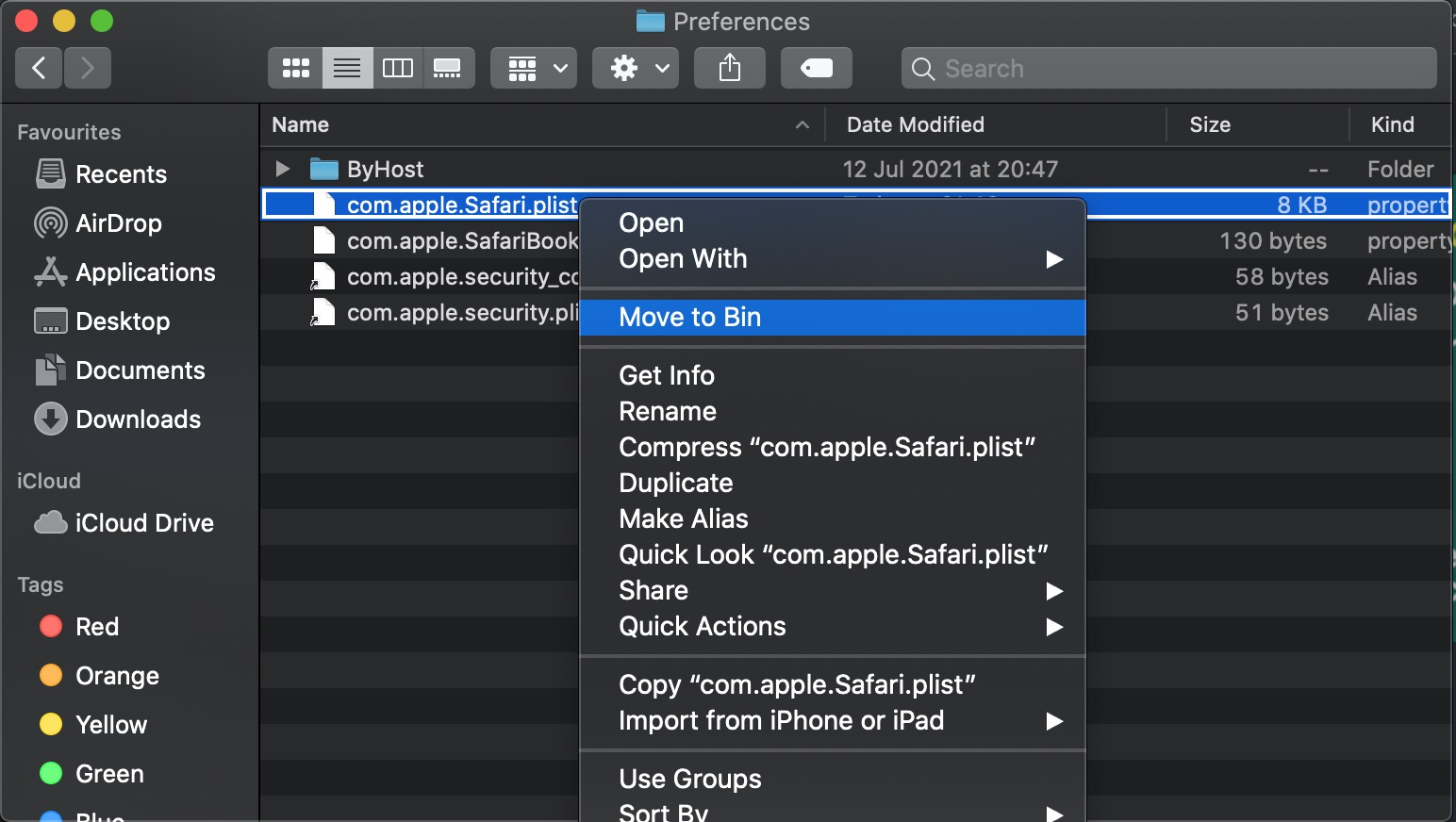
Task: Click the Search field
Action: tap(1169, 68)
